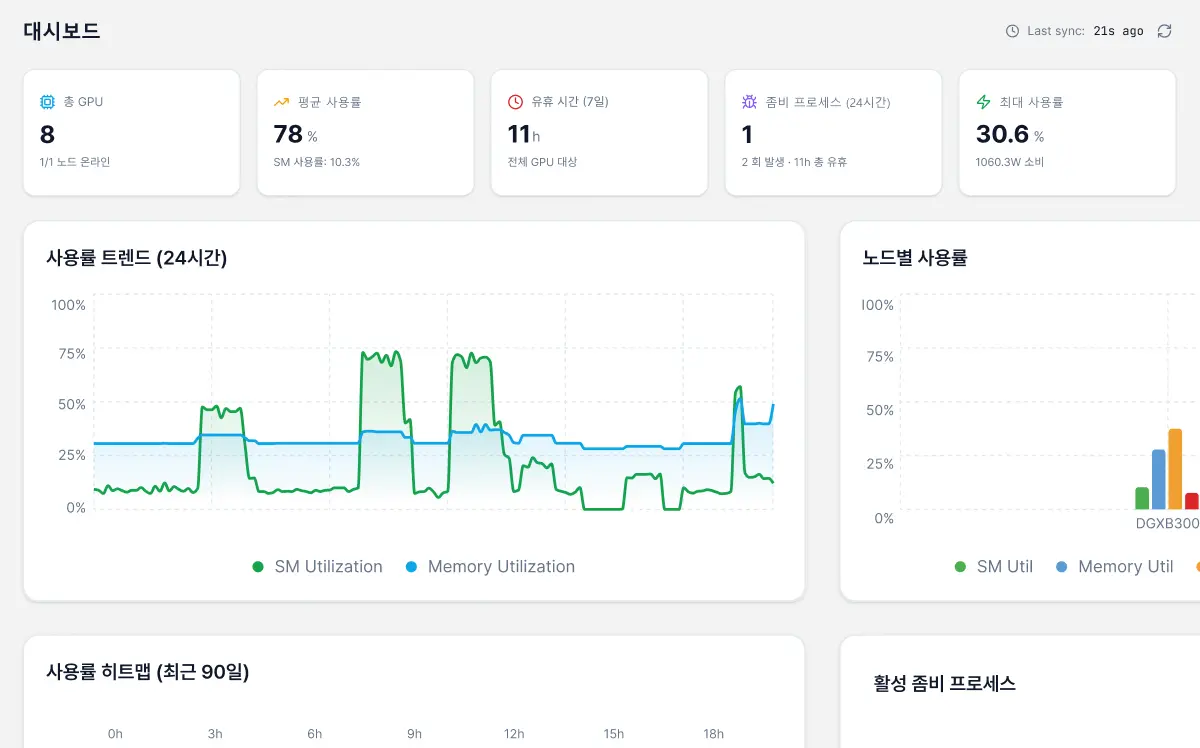Viewport: 1200px width, 748px height.
Task: Click the green SM Util legend dot
Action: pos(961,567)
